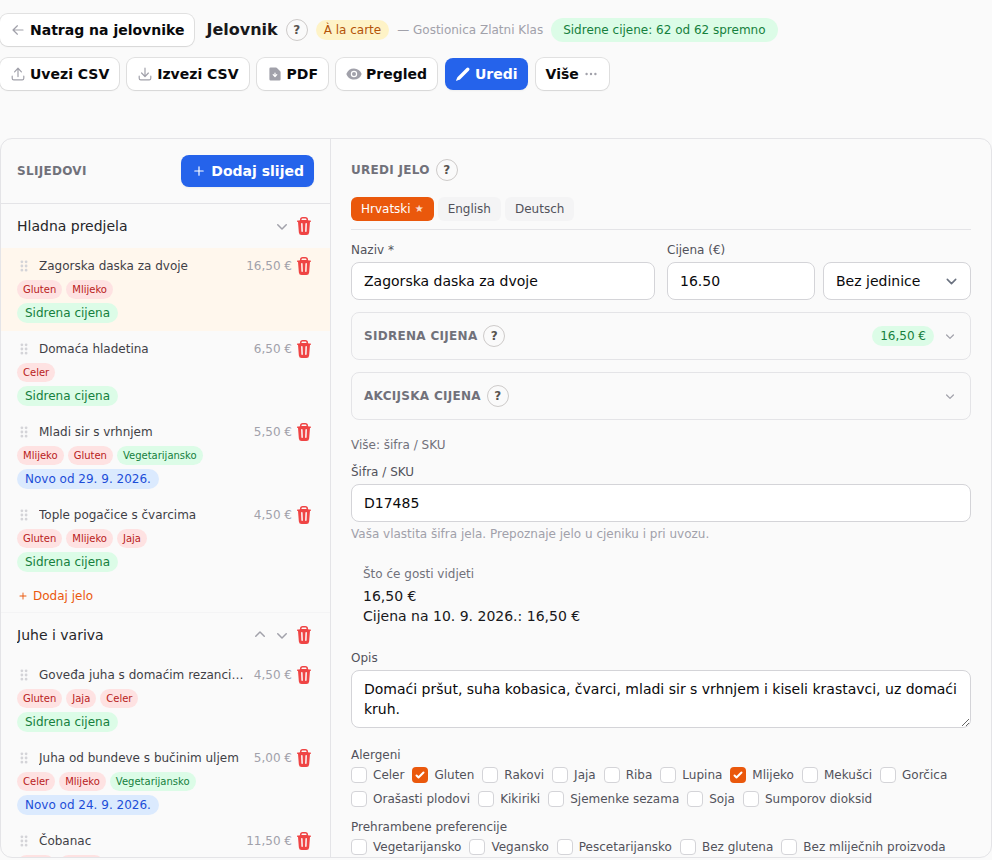Image resolution: width=992 pixels, height=860 pixels.
Task: Delete Mladi sir s vrhnjem dish
Action: 304,432
